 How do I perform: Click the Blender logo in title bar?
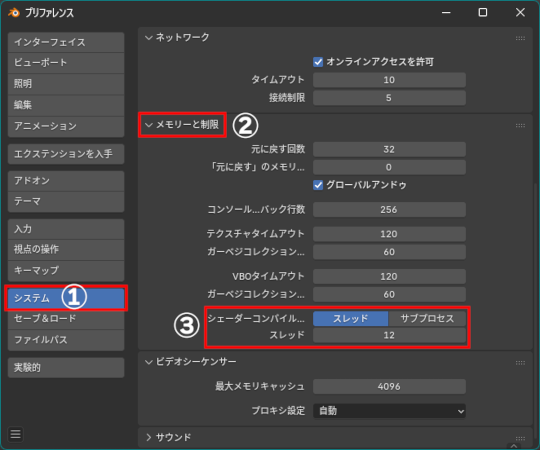pyautogui.click(x=14, y=13)
